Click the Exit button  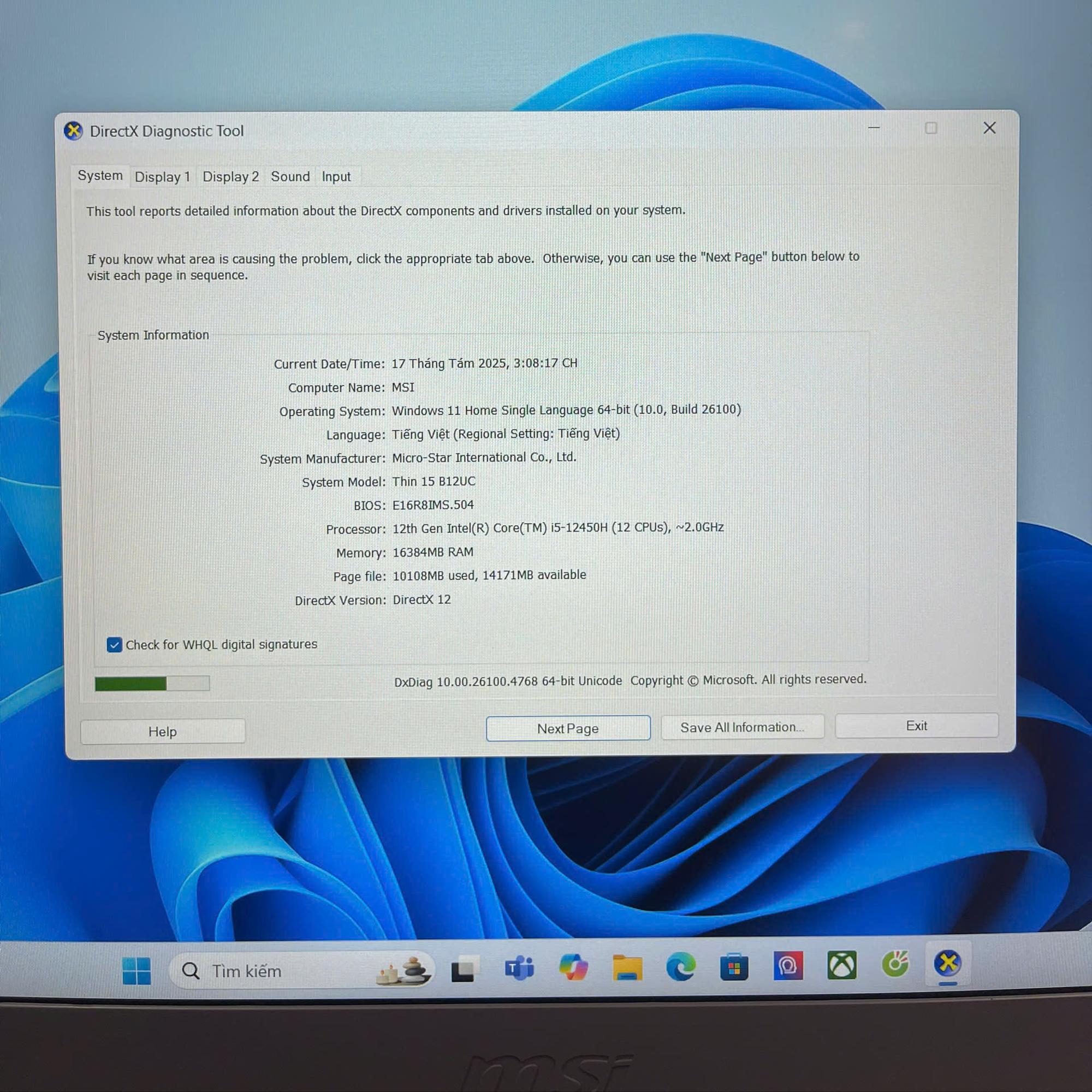click(x=916, y=726)
